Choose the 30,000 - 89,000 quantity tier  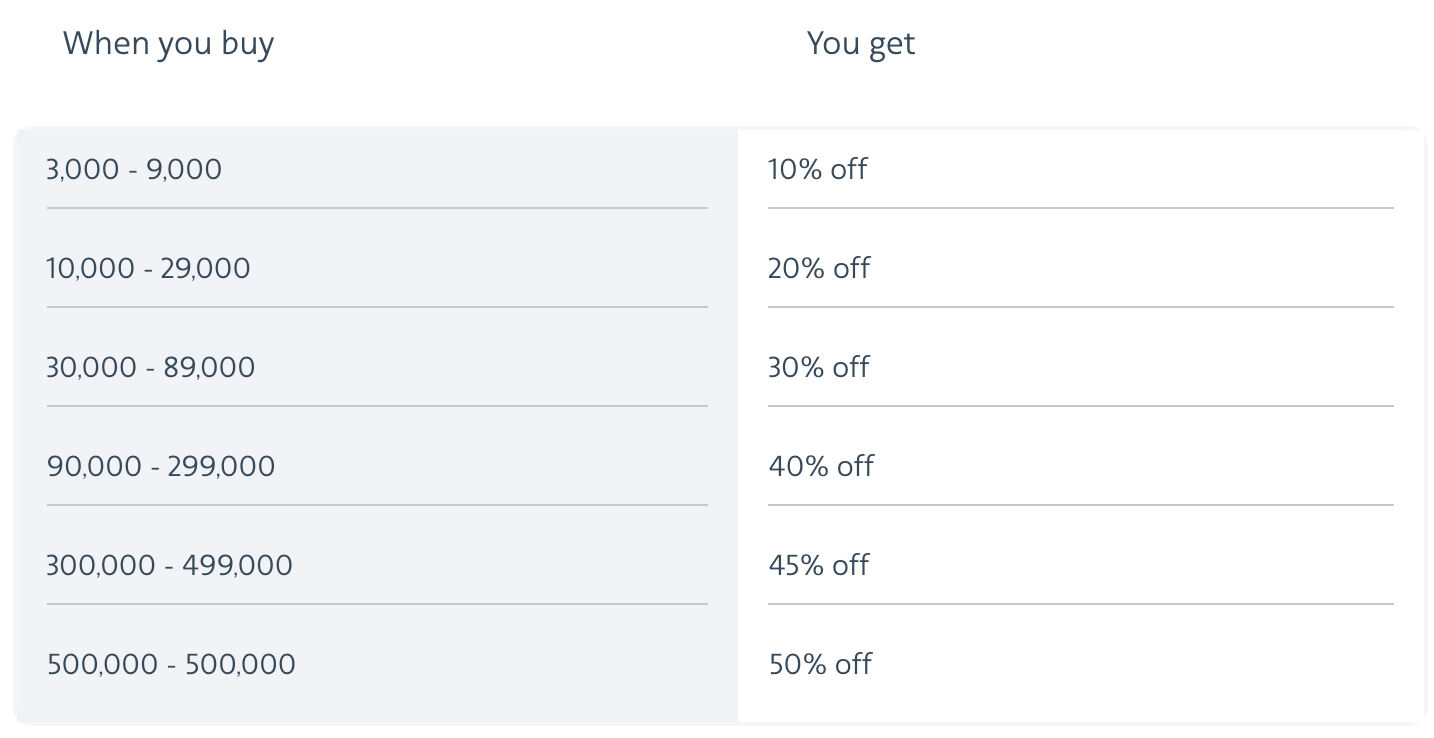(150, 367)
